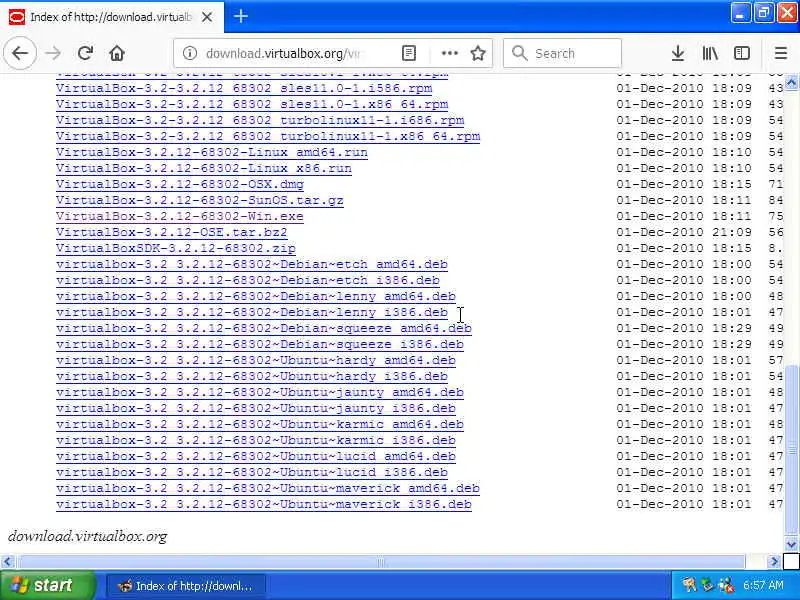This screenshot has width=800, height=600.
Task: Open the Ubuntu~hardy_i386.deb link
Action: tap(252, 377)
